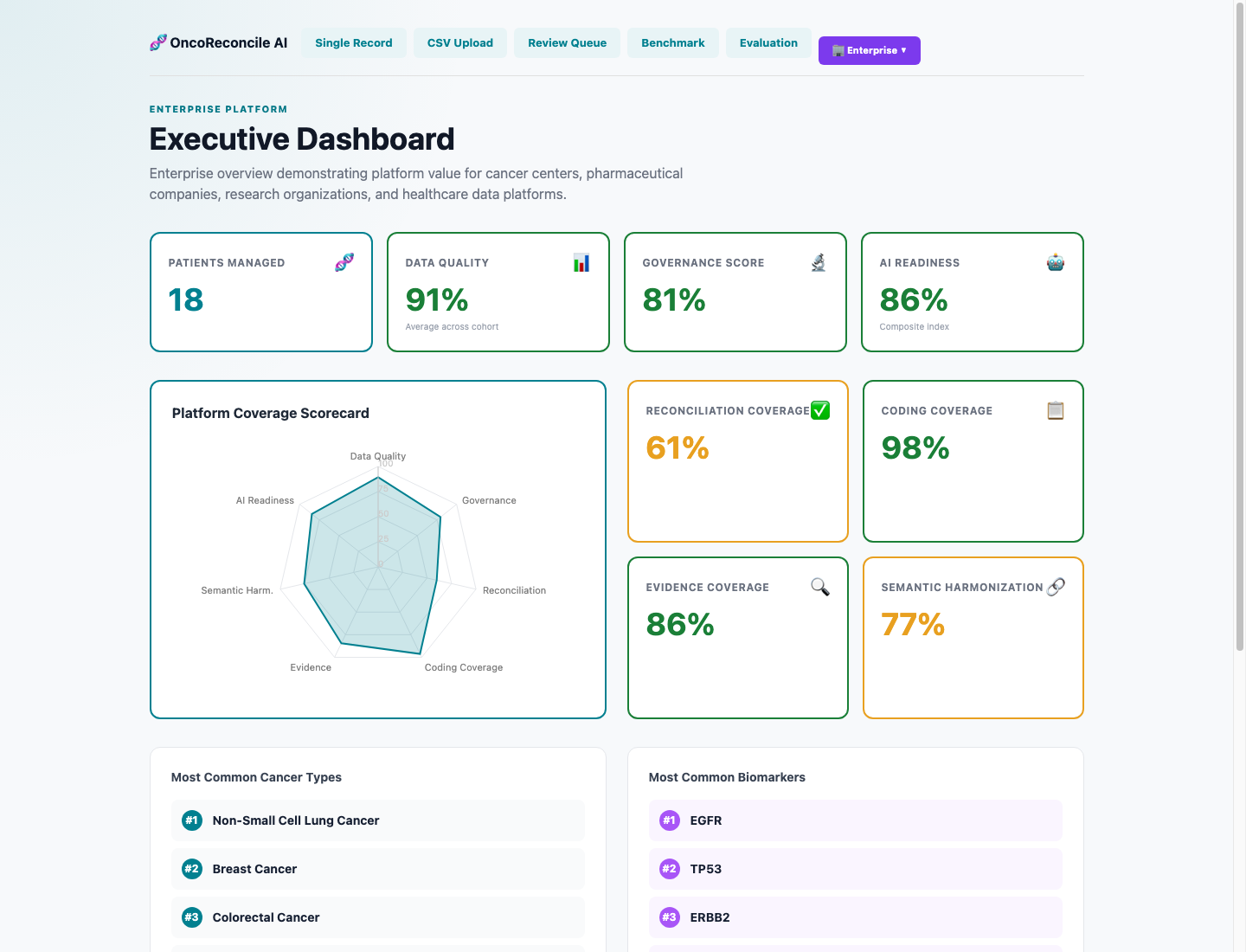The width and height of the screenshot is (1246, 952).
Task: Navigate to the Evaluation tab
Action: tap(768, 42)
